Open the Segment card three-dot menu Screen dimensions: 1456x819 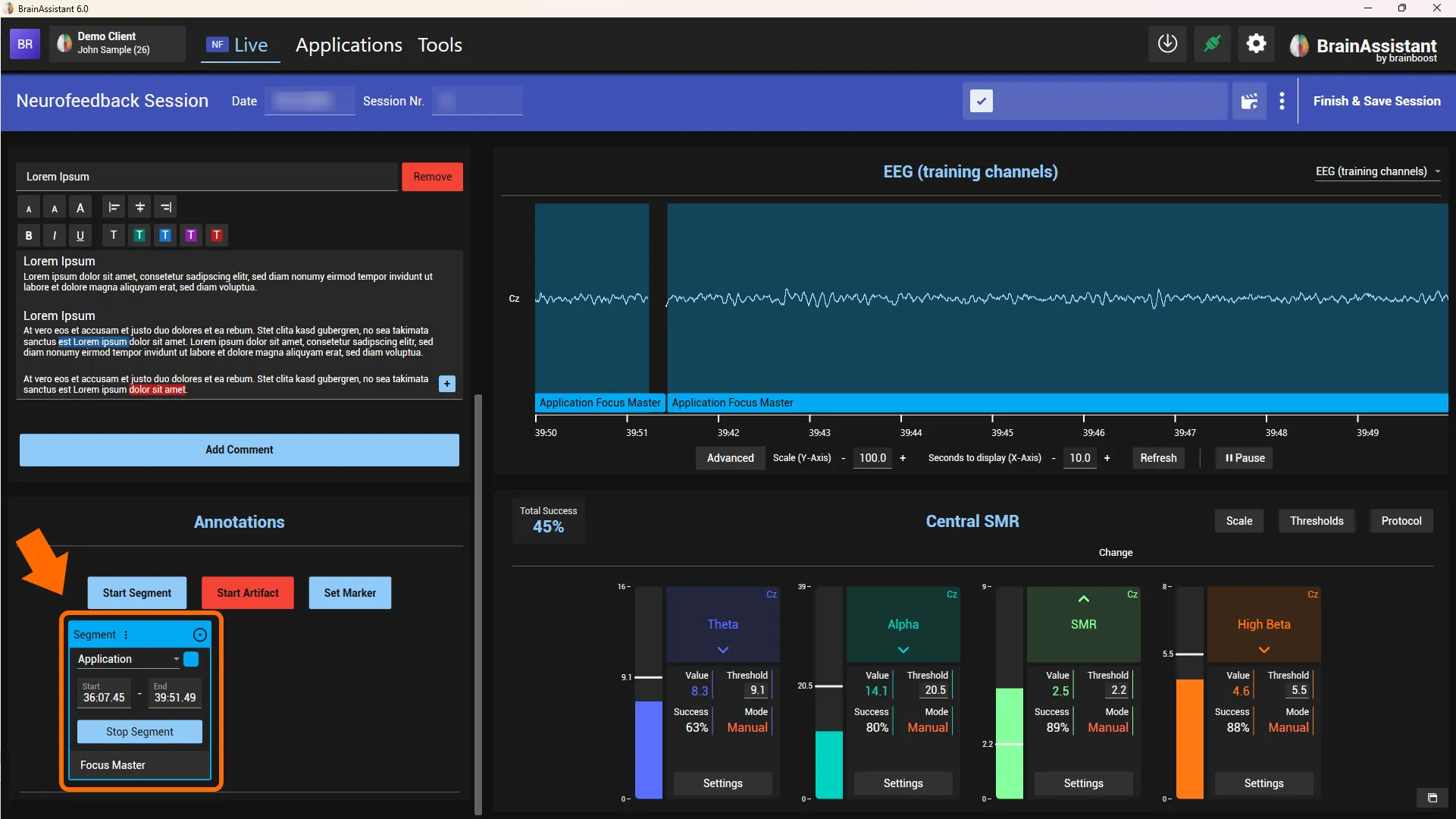(126, 635)
